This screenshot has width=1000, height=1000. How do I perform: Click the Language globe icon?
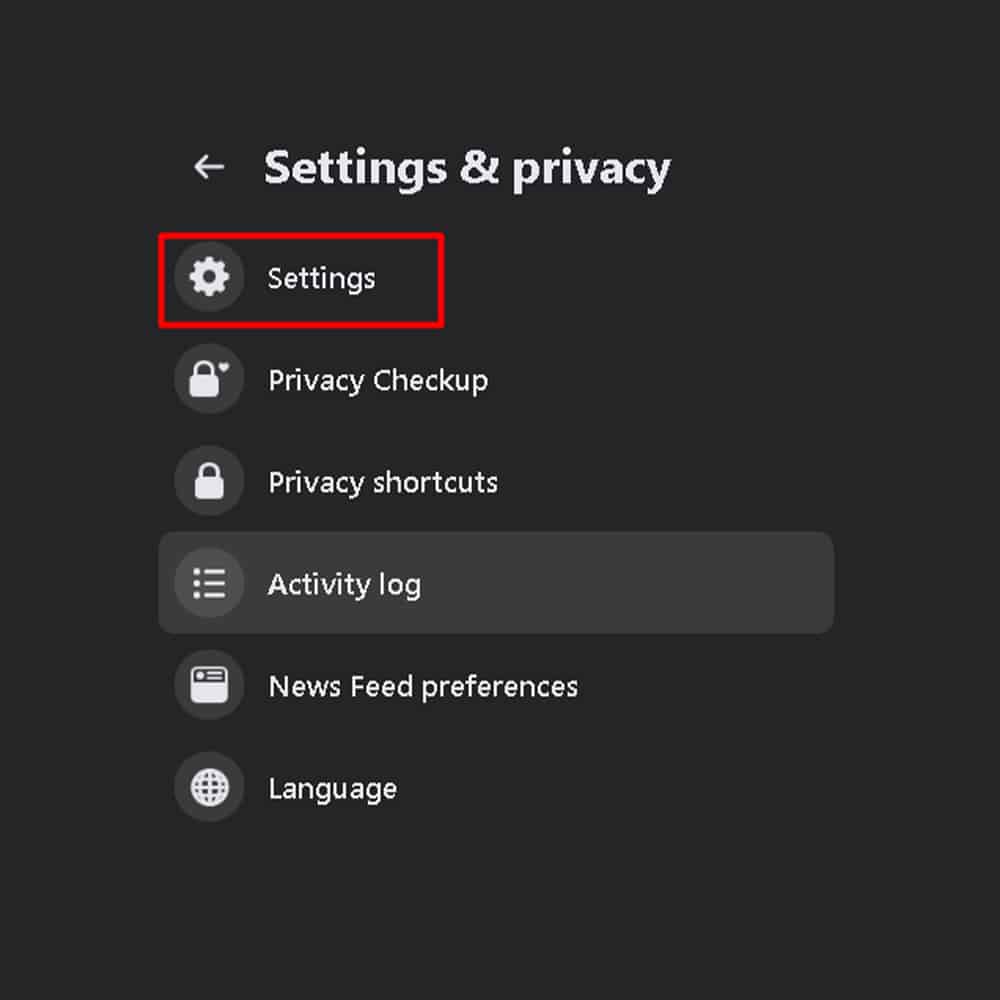208,787
